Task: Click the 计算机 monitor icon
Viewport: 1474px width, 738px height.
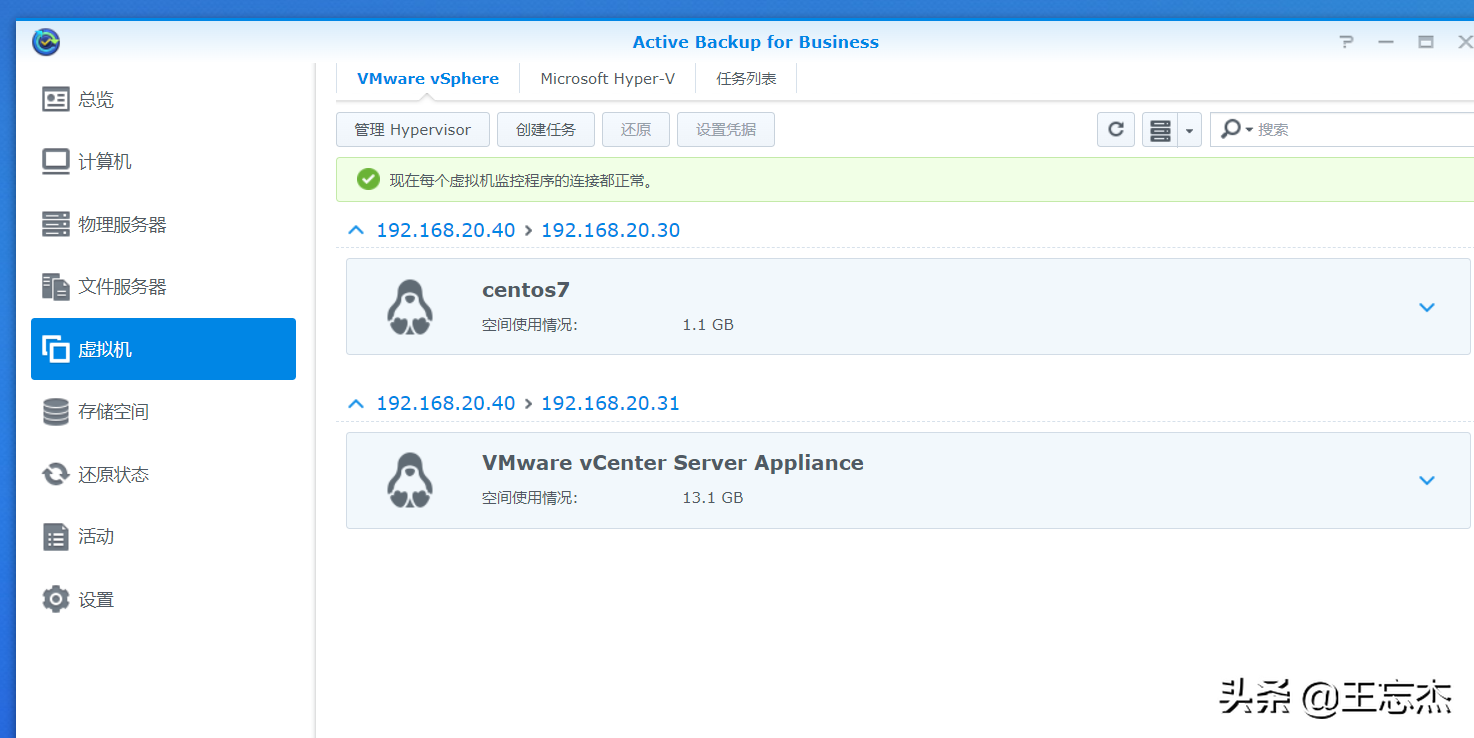Action: pos(56,162)
